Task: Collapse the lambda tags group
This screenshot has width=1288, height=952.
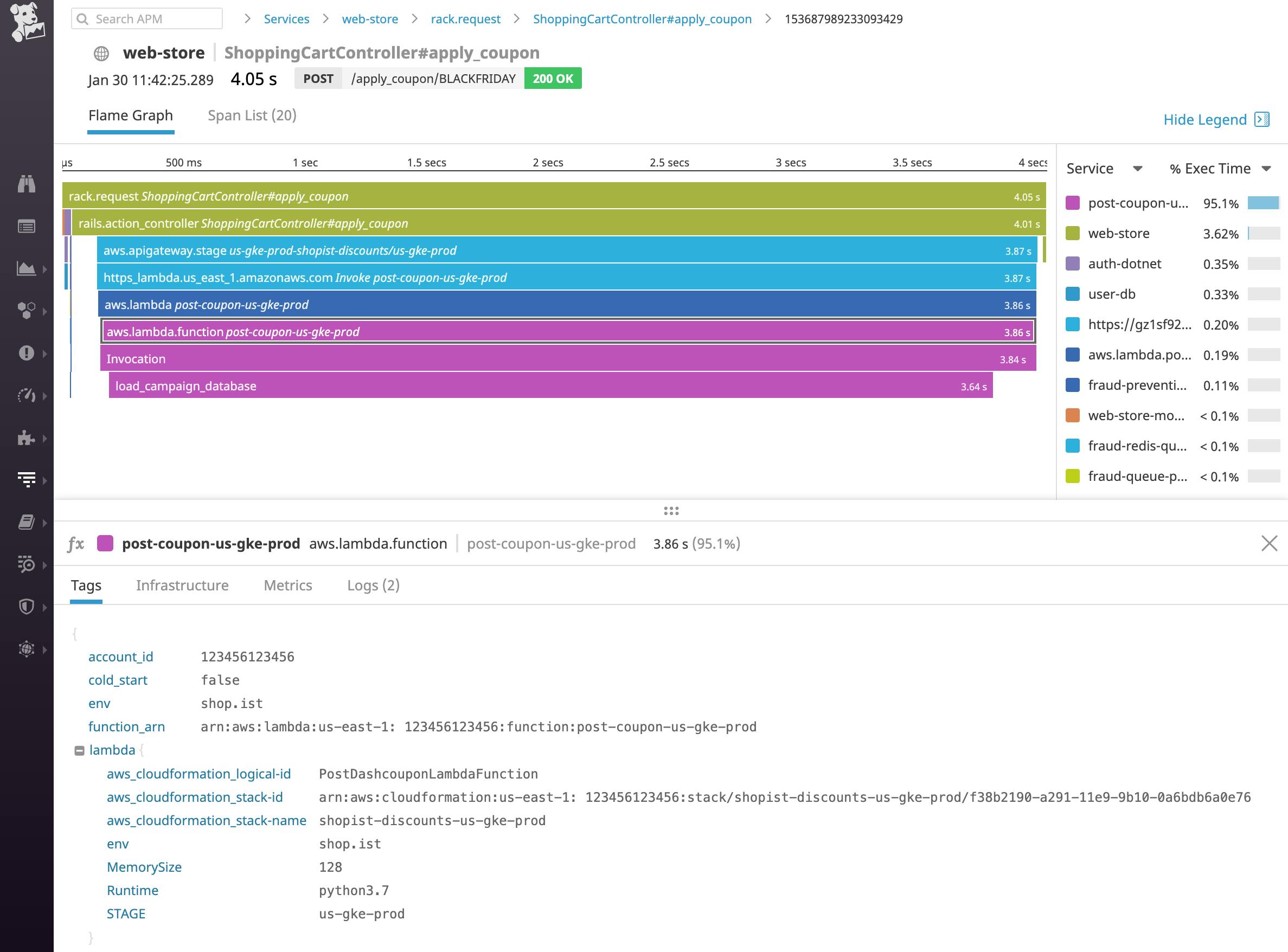Action: click(x=79, y=750)
